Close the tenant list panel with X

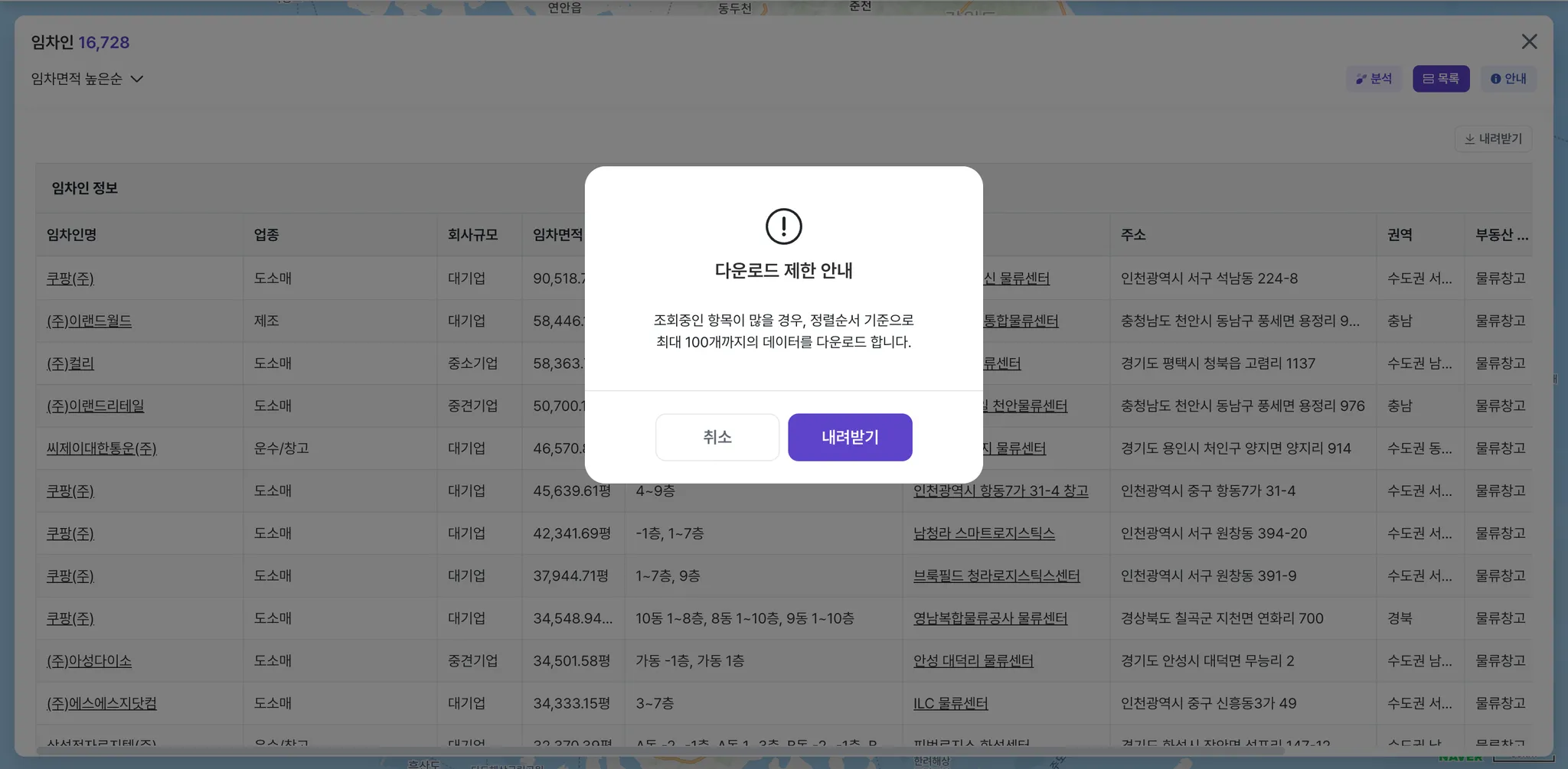1529,41
